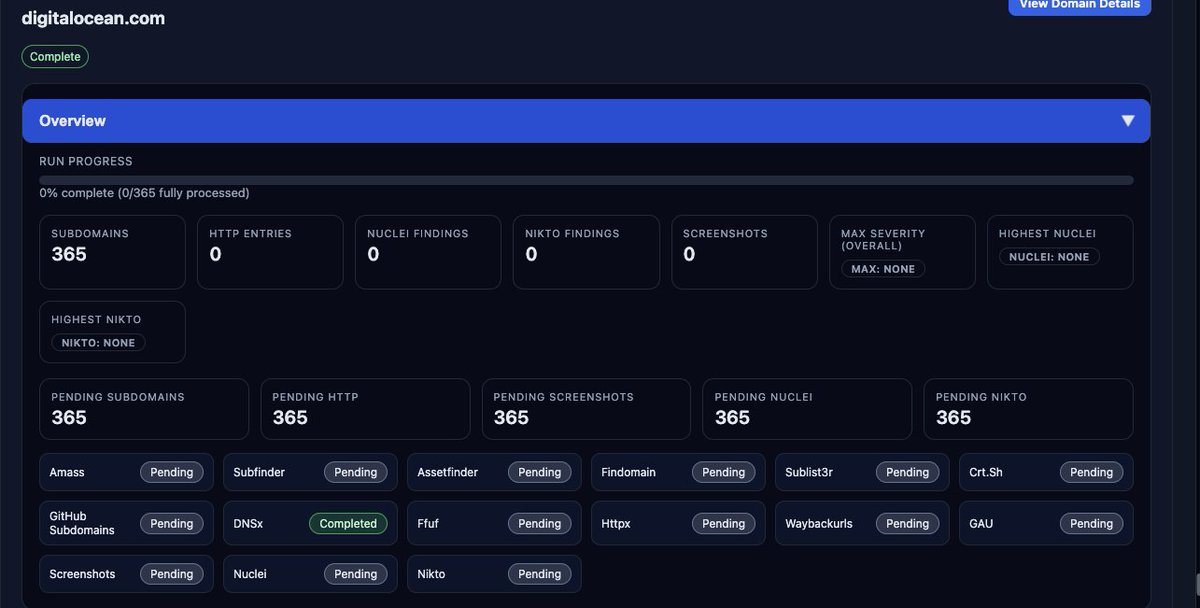This screenshot has width=1200, height=608.
Task: Click the Pending badge for Amass
Action: pos(172,472)
